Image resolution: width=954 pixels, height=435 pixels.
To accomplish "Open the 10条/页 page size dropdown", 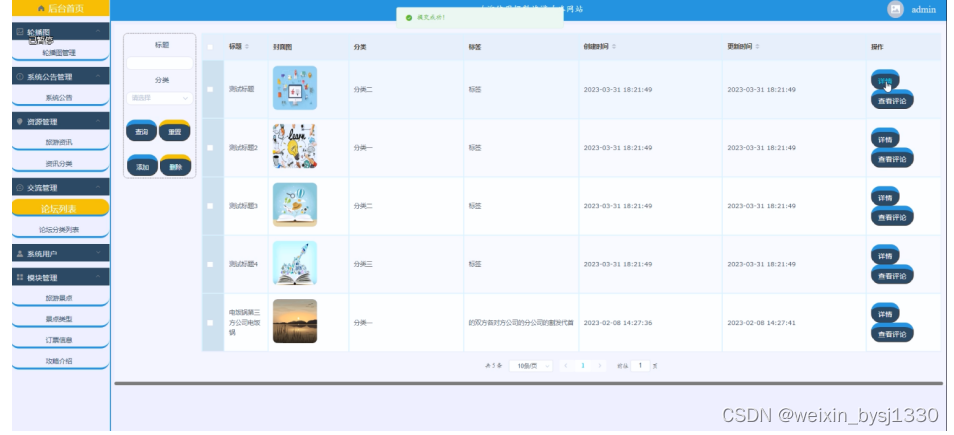I will (531, 366).
